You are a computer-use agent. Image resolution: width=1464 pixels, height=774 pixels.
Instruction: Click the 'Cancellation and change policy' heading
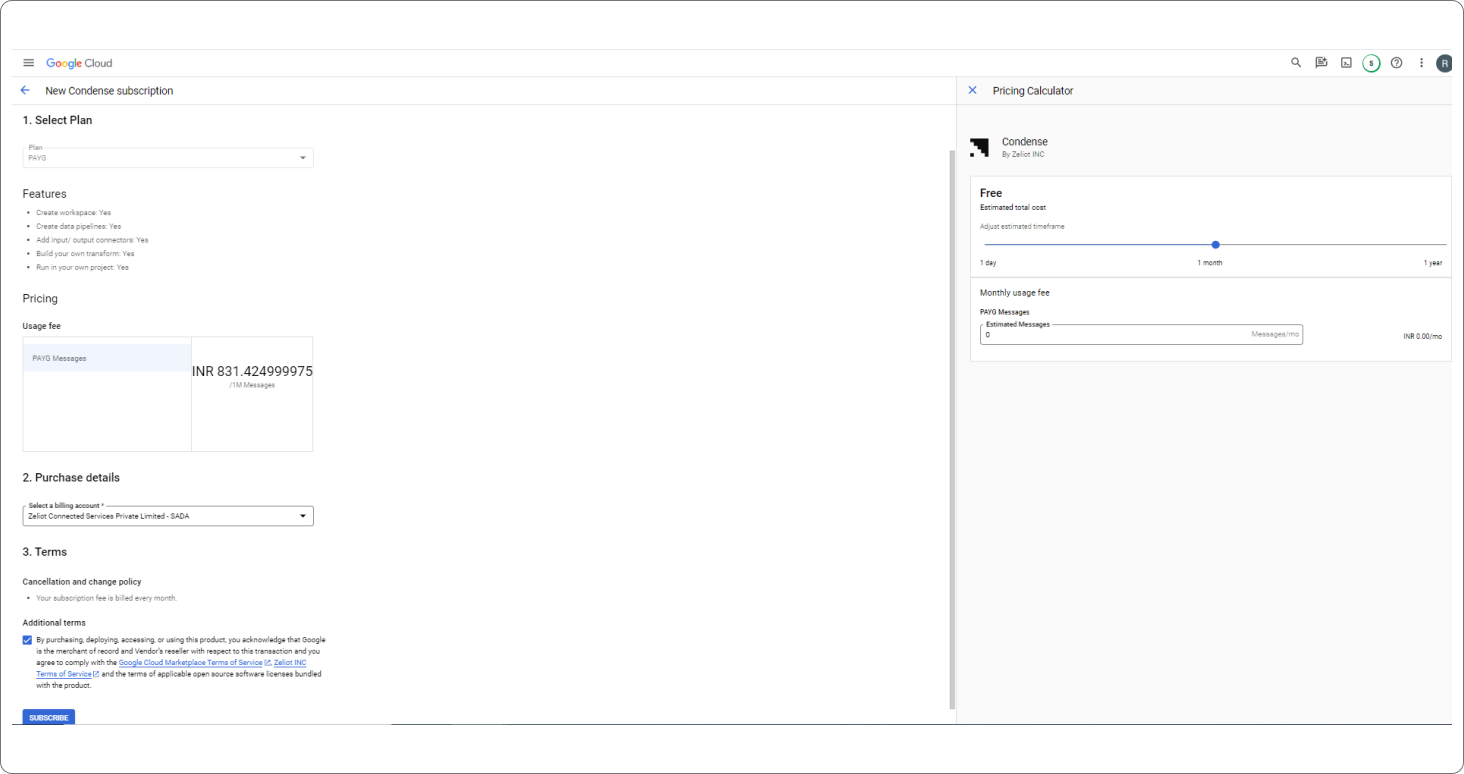click(82, 581)
